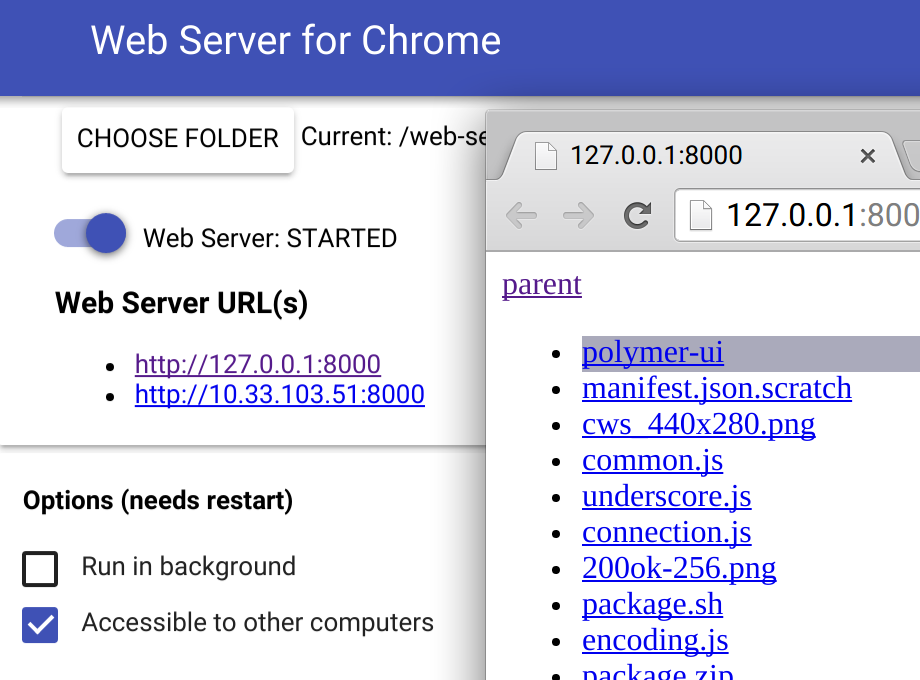Screen dimensions: 920x680
Task: Open the underscore.js file link
Action: pyautogui.click(x=666, y=497)
